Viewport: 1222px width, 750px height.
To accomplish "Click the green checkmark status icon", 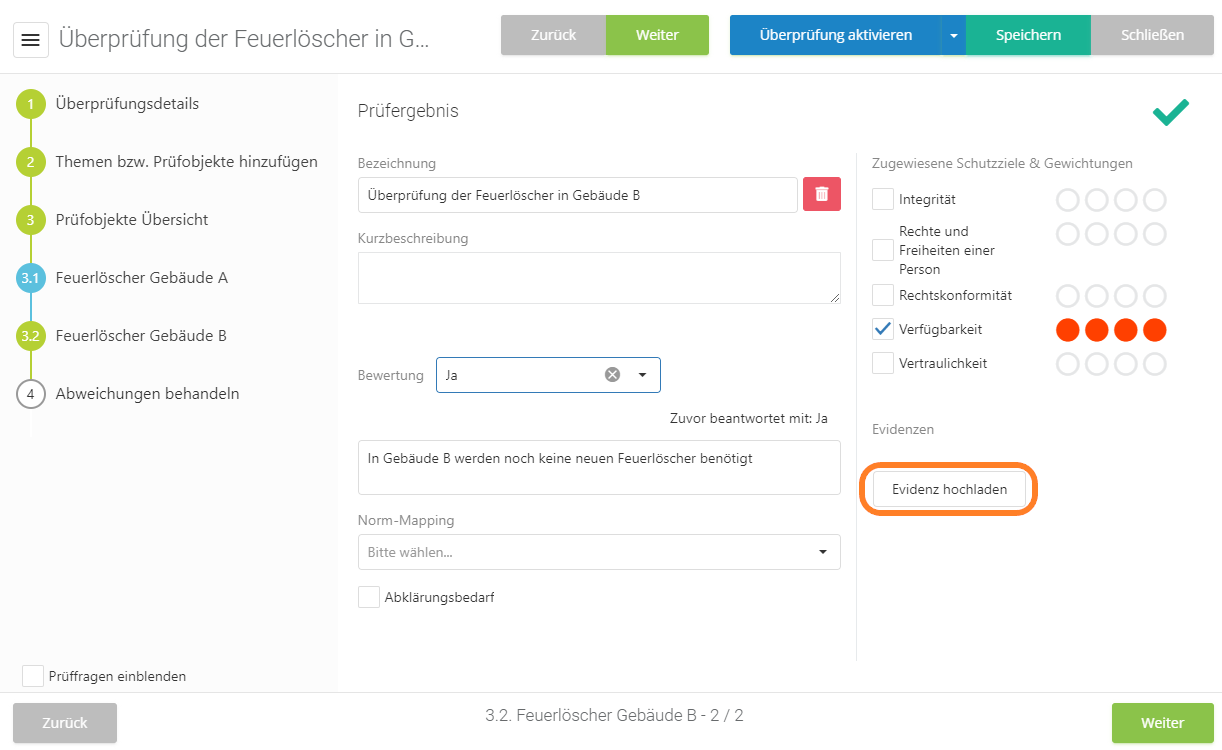I will (x=1170, y=112).
